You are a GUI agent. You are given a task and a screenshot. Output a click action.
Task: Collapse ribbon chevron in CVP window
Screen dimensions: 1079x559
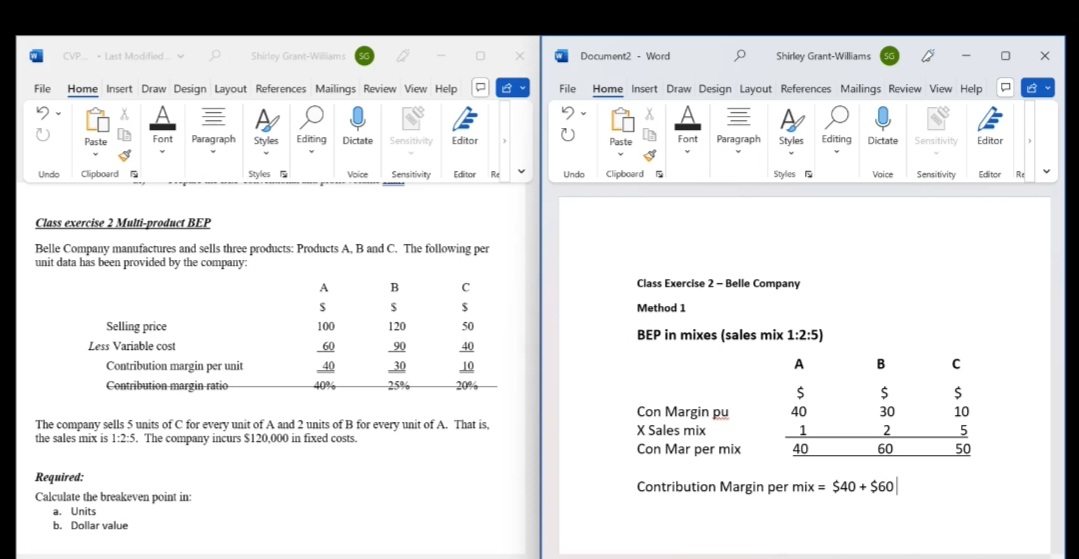point(521,171)
